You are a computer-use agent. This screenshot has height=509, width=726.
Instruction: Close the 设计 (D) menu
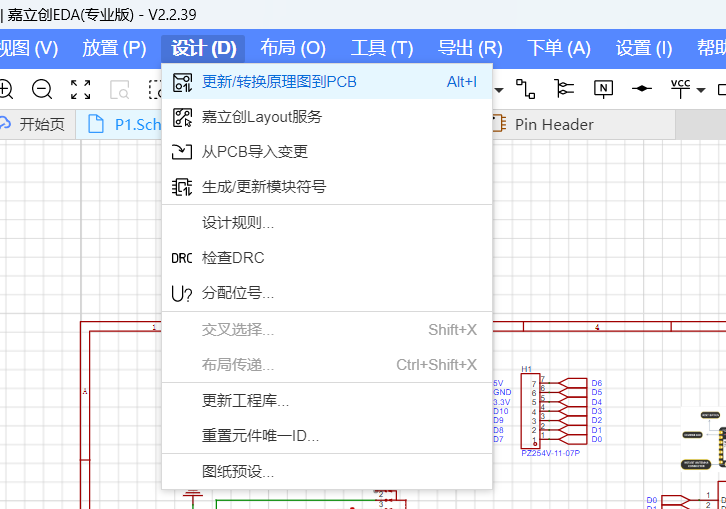tap(203, 48)
